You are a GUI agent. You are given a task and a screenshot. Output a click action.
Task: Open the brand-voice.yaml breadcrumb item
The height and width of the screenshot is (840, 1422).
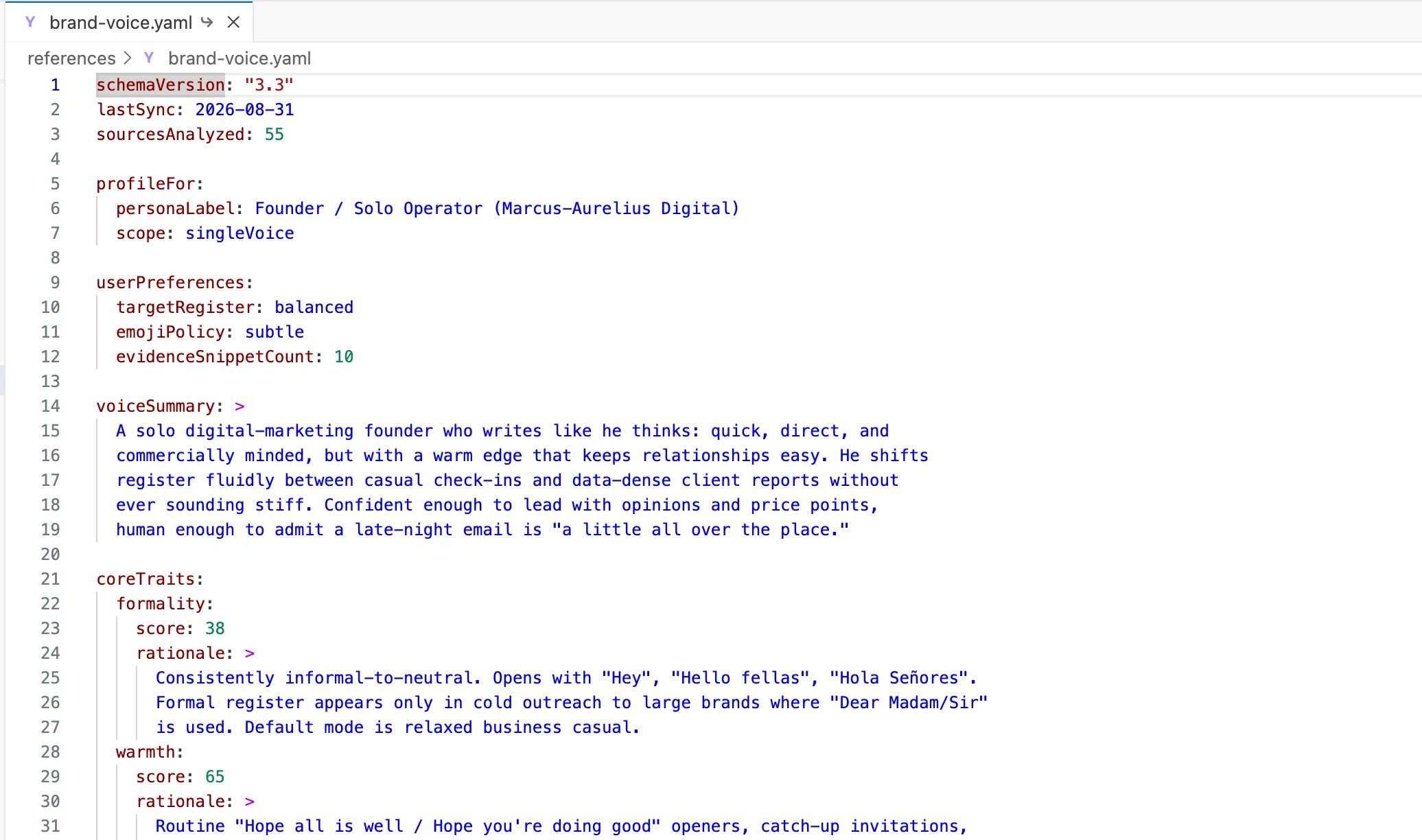[240, 58]
